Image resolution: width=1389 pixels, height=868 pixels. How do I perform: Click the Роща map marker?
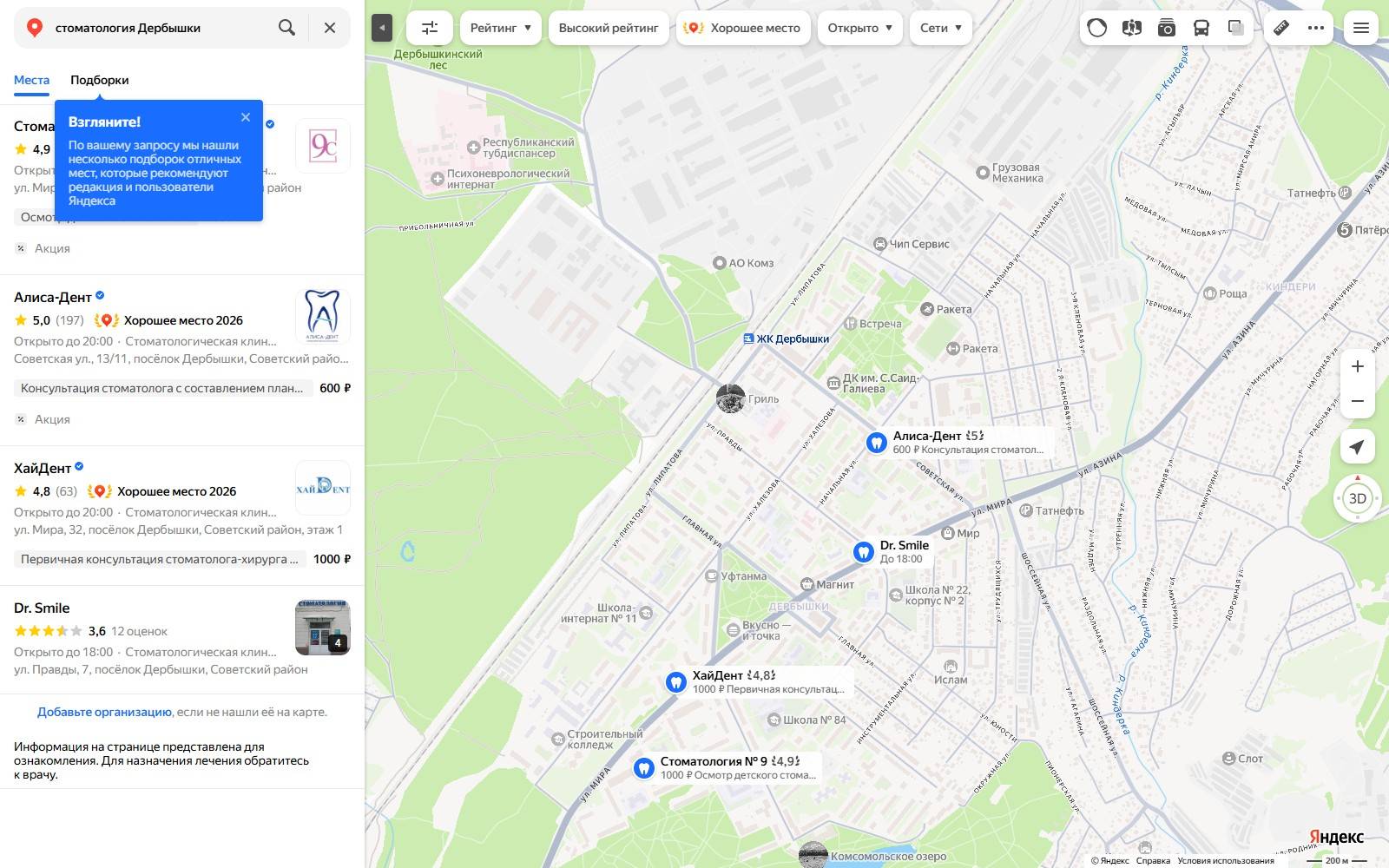(x=1209, y=293)
